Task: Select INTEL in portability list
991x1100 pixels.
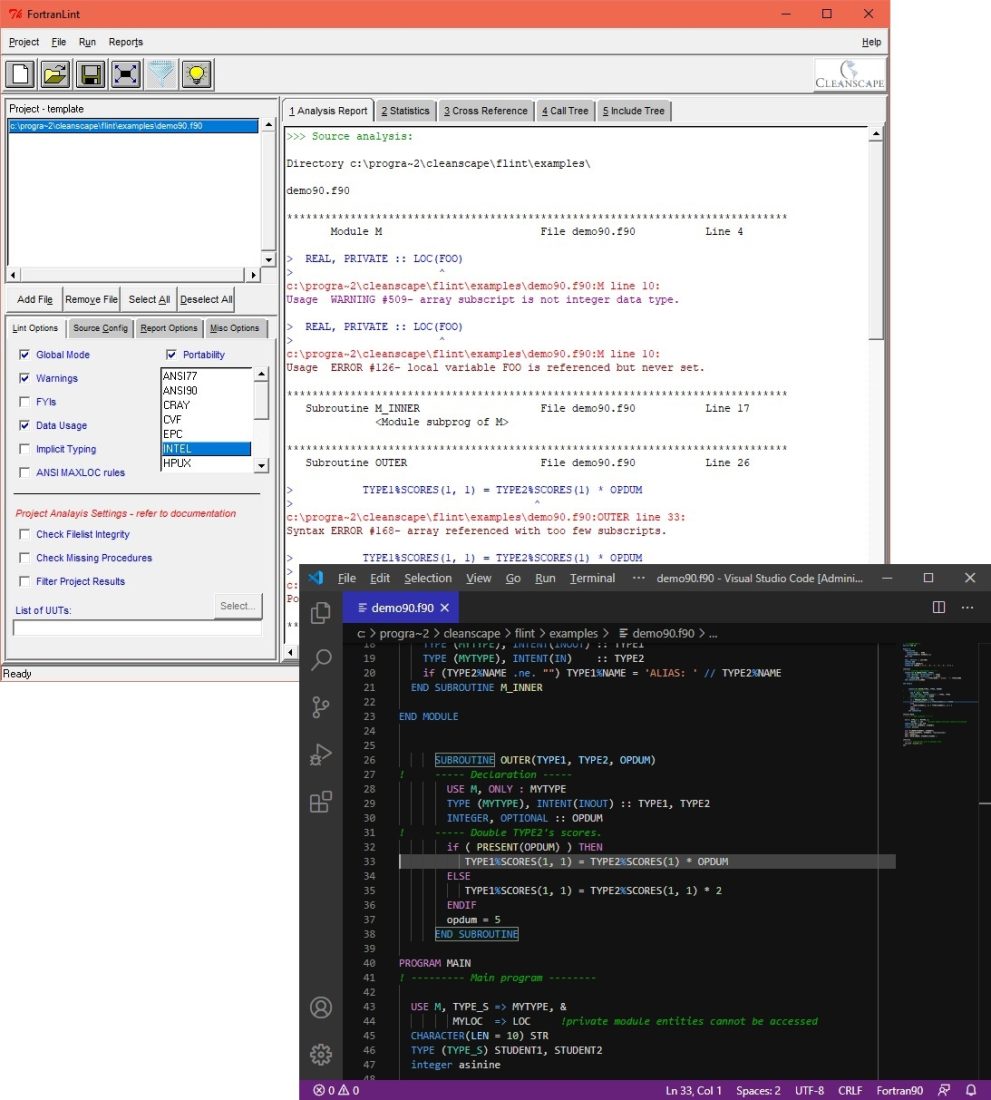Action: pyautogui.click(x=206, y=448)
